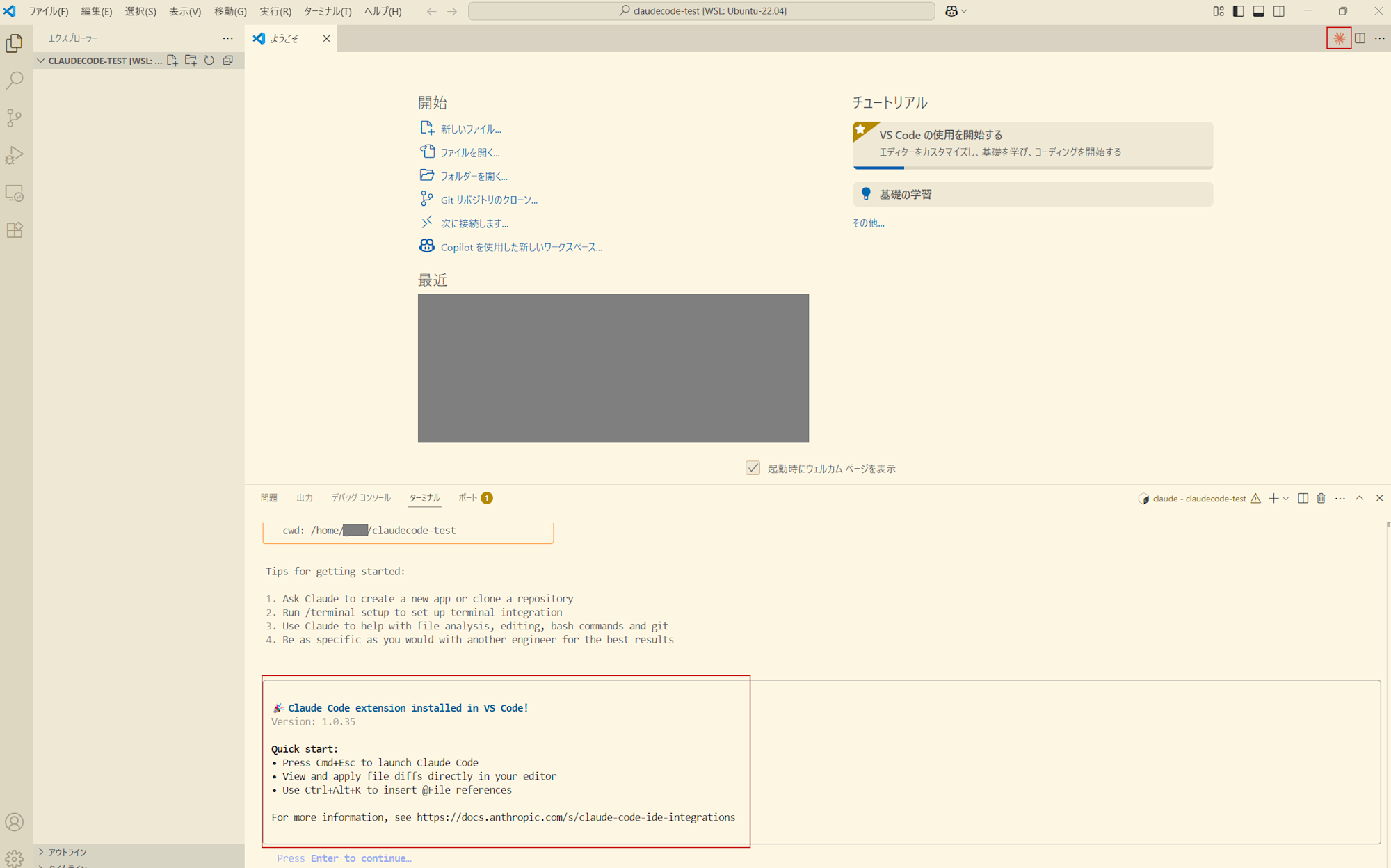Open terminal panel more actions ellipsis
The height and width of the screenshot is (868, 1391).
1340,498
